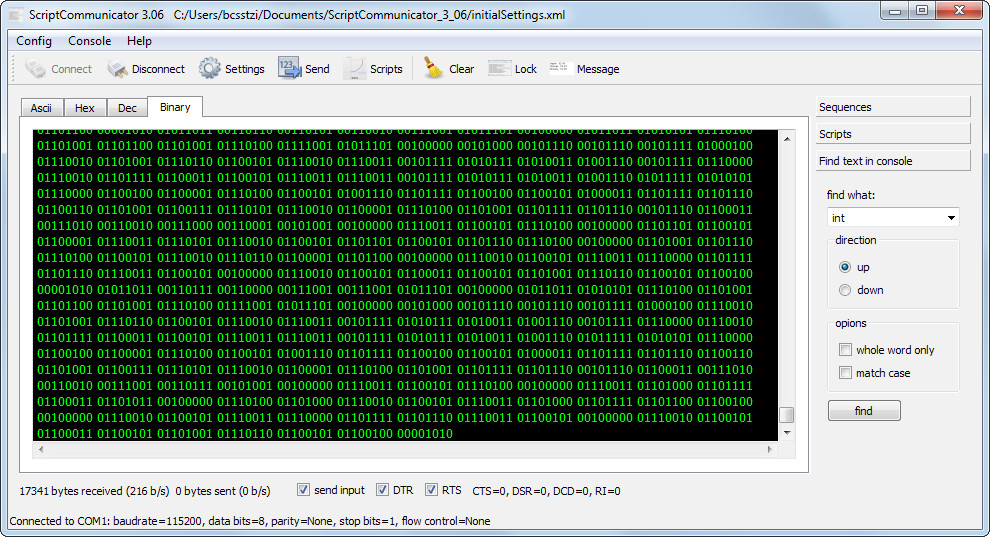Screen dimensions: 990x537
Task: Toggle the RTS checkbox
Action: pos(431,490)
